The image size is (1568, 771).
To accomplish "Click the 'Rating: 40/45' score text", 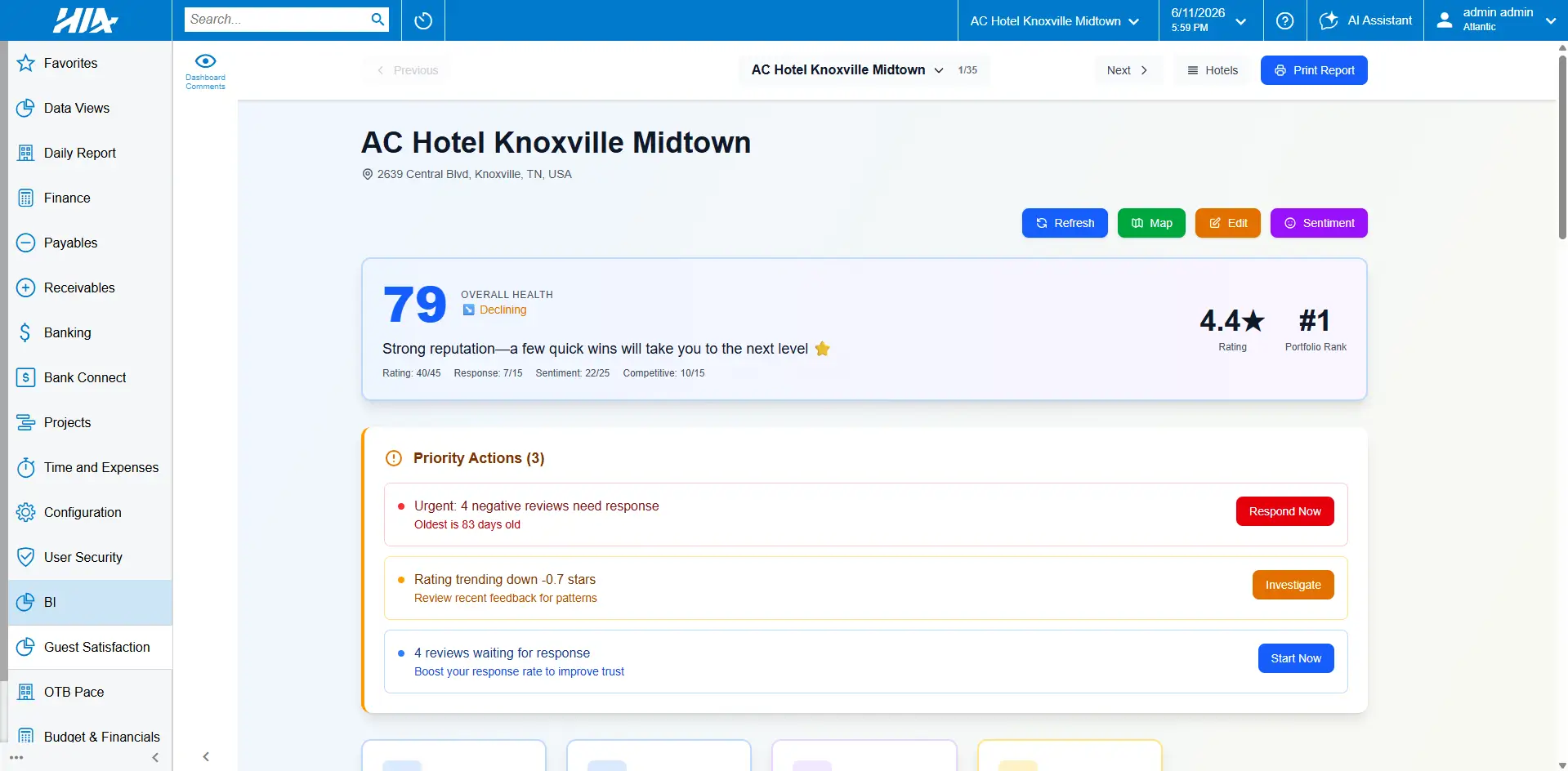I will click(412, 373).
